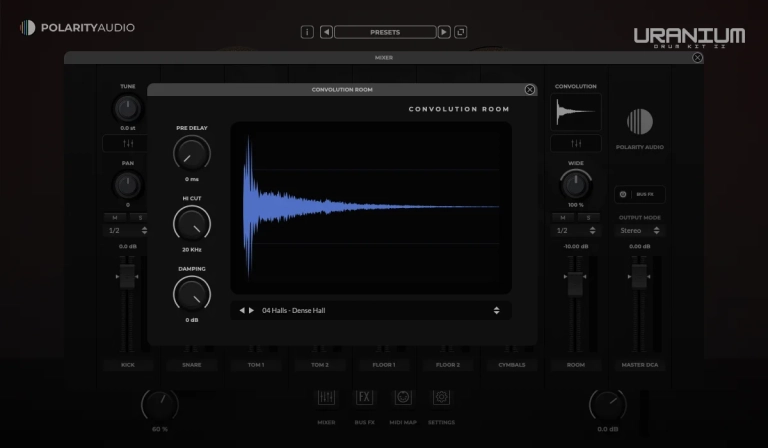Click the Damping knob
768x448 pixels.
pyautogui.click(x=192, y=294)
